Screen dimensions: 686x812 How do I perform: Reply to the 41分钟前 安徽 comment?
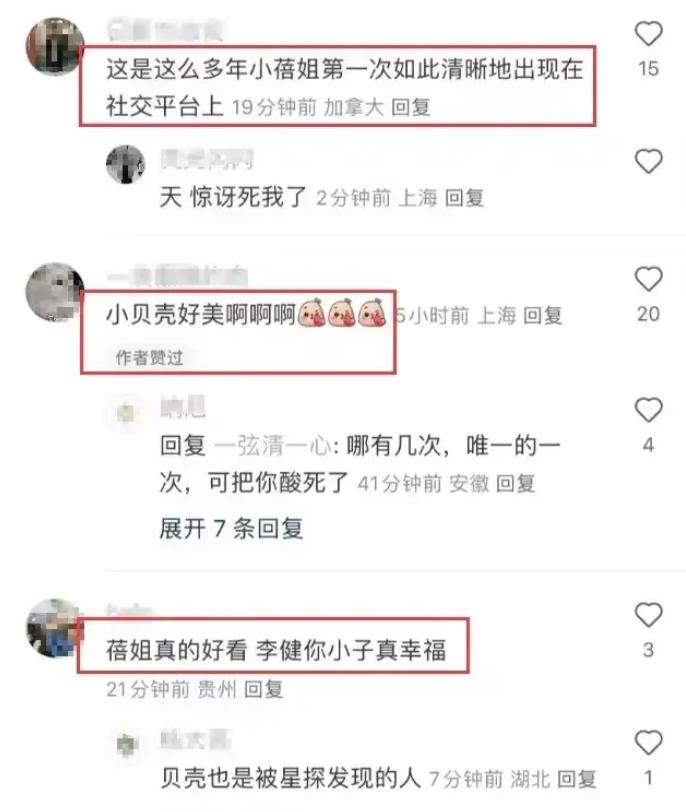515,483
